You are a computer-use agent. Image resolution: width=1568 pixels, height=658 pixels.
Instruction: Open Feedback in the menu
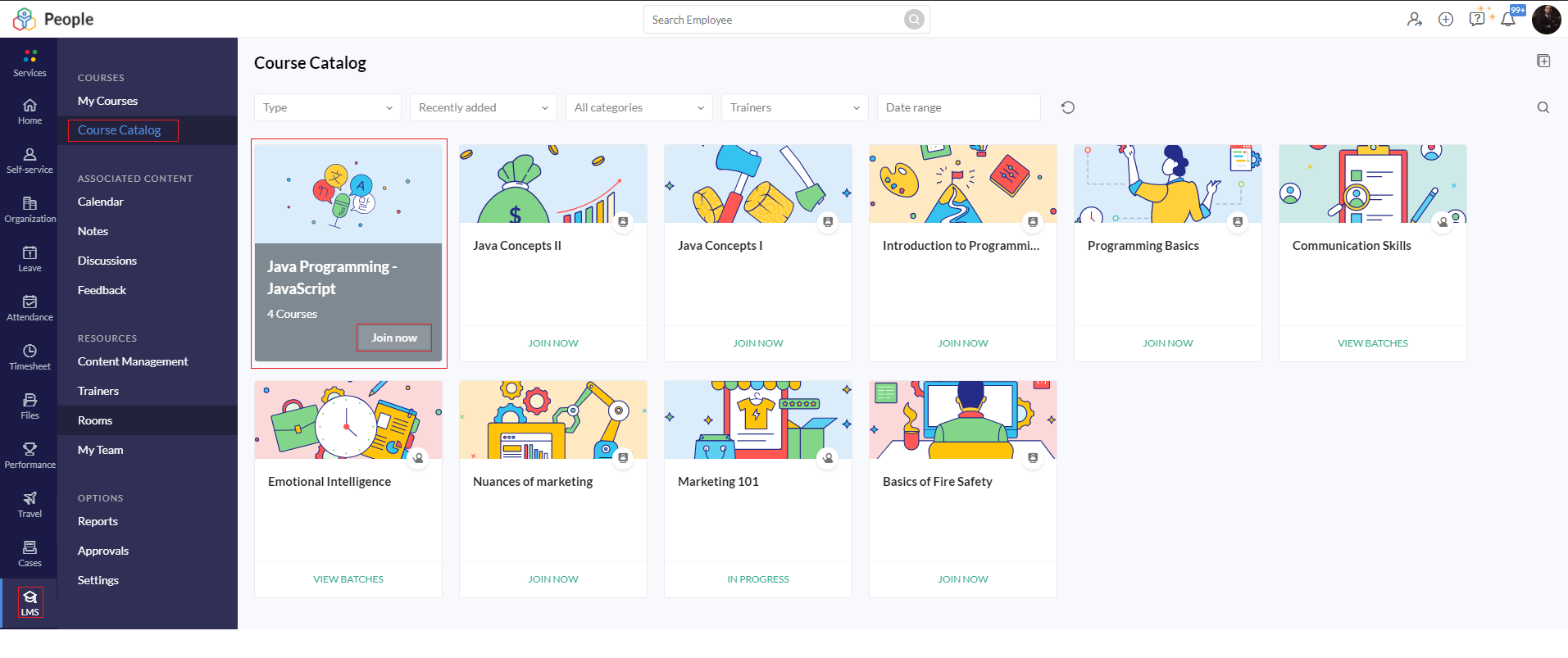(x=102, y=290)
